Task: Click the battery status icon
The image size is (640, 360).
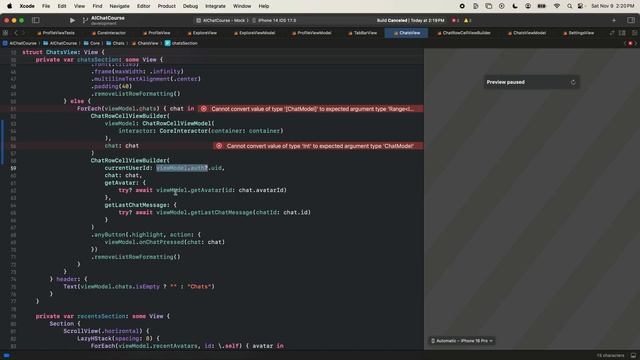Action: click(542, 6)
